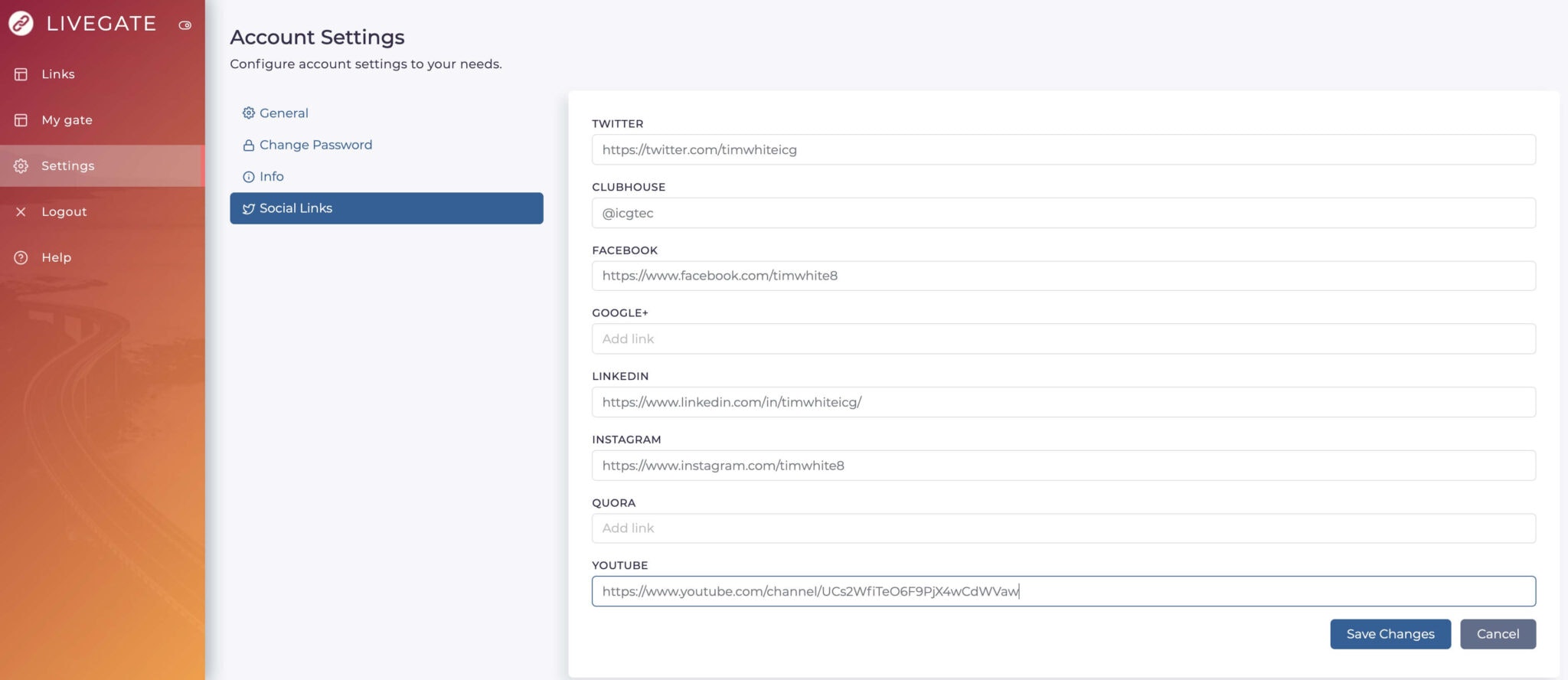The width and height of the screenshot is (1568, 680).
Task: Focus the Clubhouse handle field
Action: coord(1063,213)
